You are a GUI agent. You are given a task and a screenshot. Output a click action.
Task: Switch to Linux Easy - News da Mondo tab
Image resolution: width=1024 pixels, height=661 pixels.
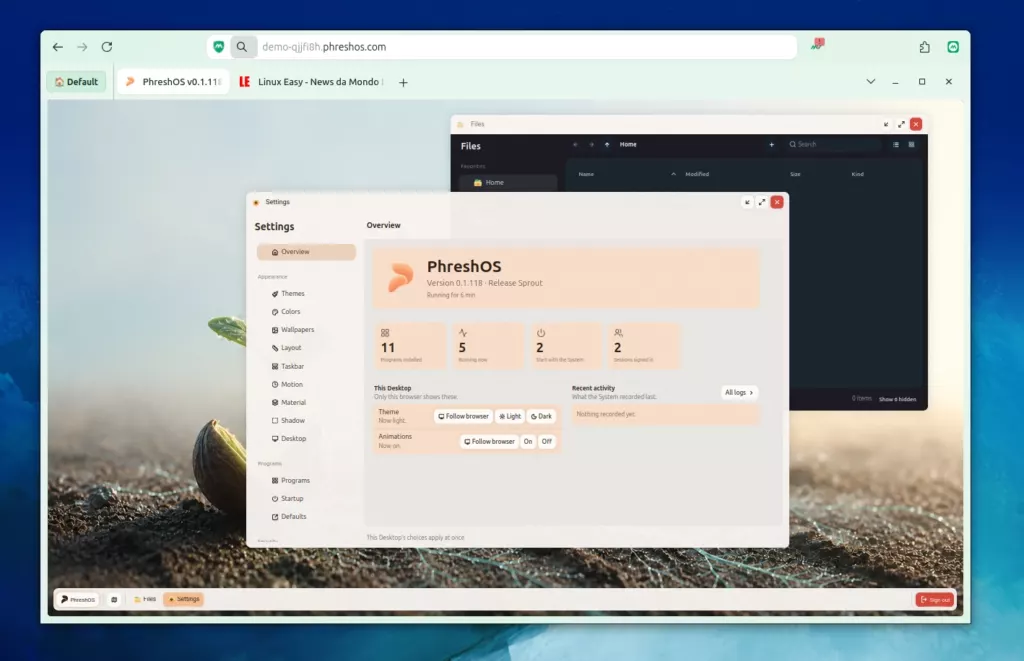click(x=312, y=82)
